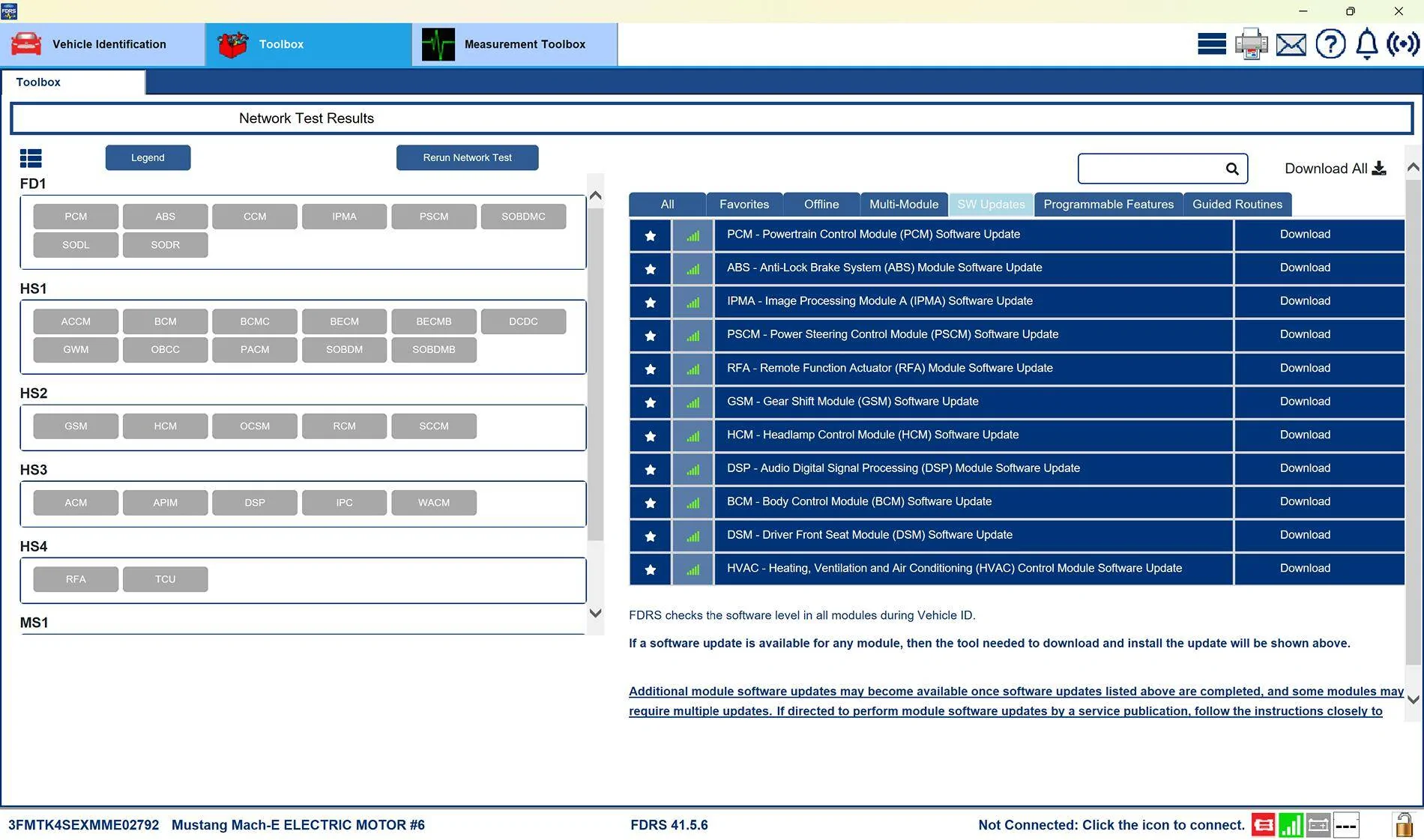Click the gray battery voltage icon
The width and height of the screenshot is (1424, 840).
(x=1318, y=825)
